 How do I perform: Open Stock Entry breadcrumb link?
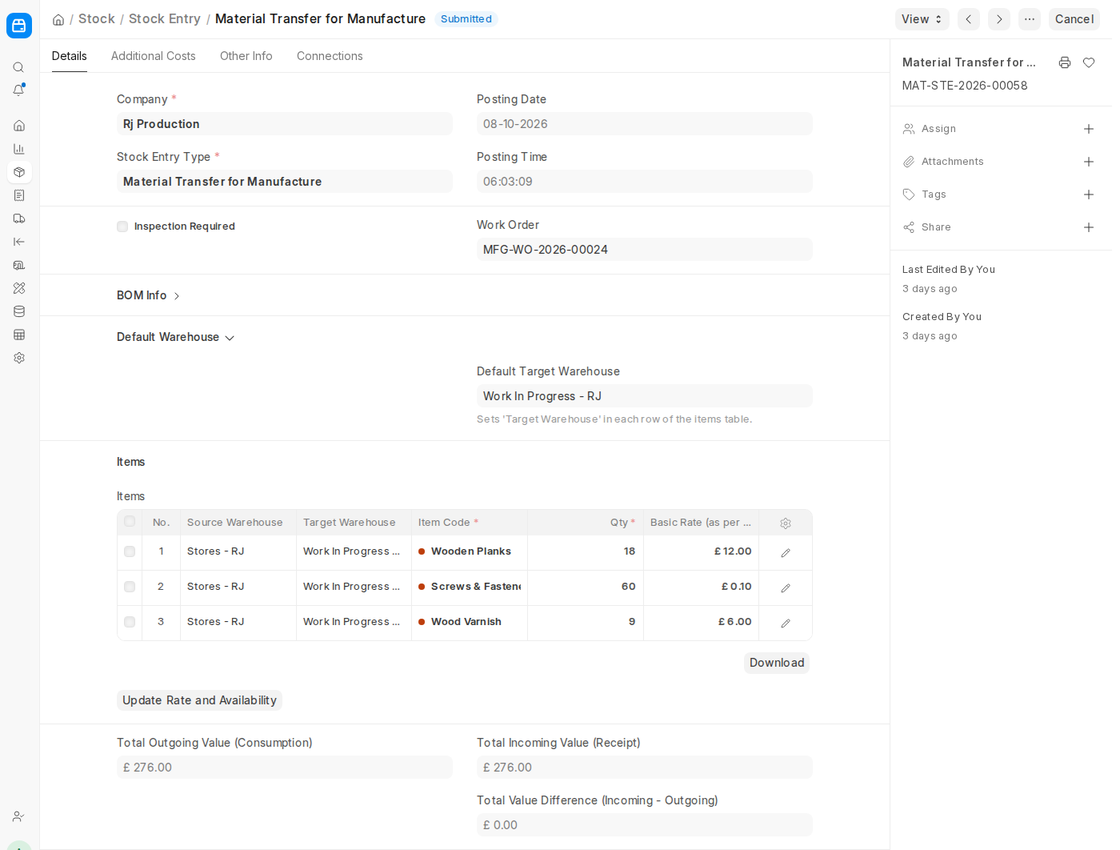(x=164, y=19)
